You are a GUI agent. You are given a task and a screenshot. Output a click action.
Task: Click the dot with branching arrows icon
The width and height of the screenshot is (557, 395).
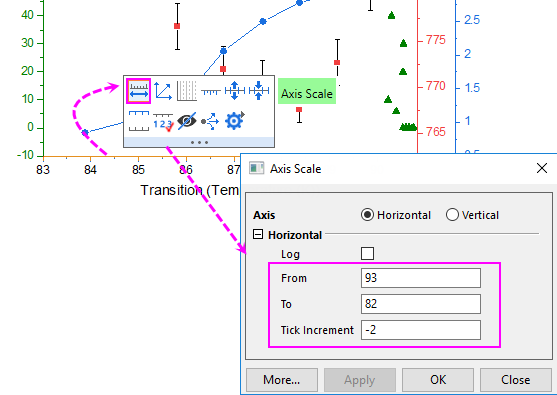pyautogui.click(x=210, y=121)
